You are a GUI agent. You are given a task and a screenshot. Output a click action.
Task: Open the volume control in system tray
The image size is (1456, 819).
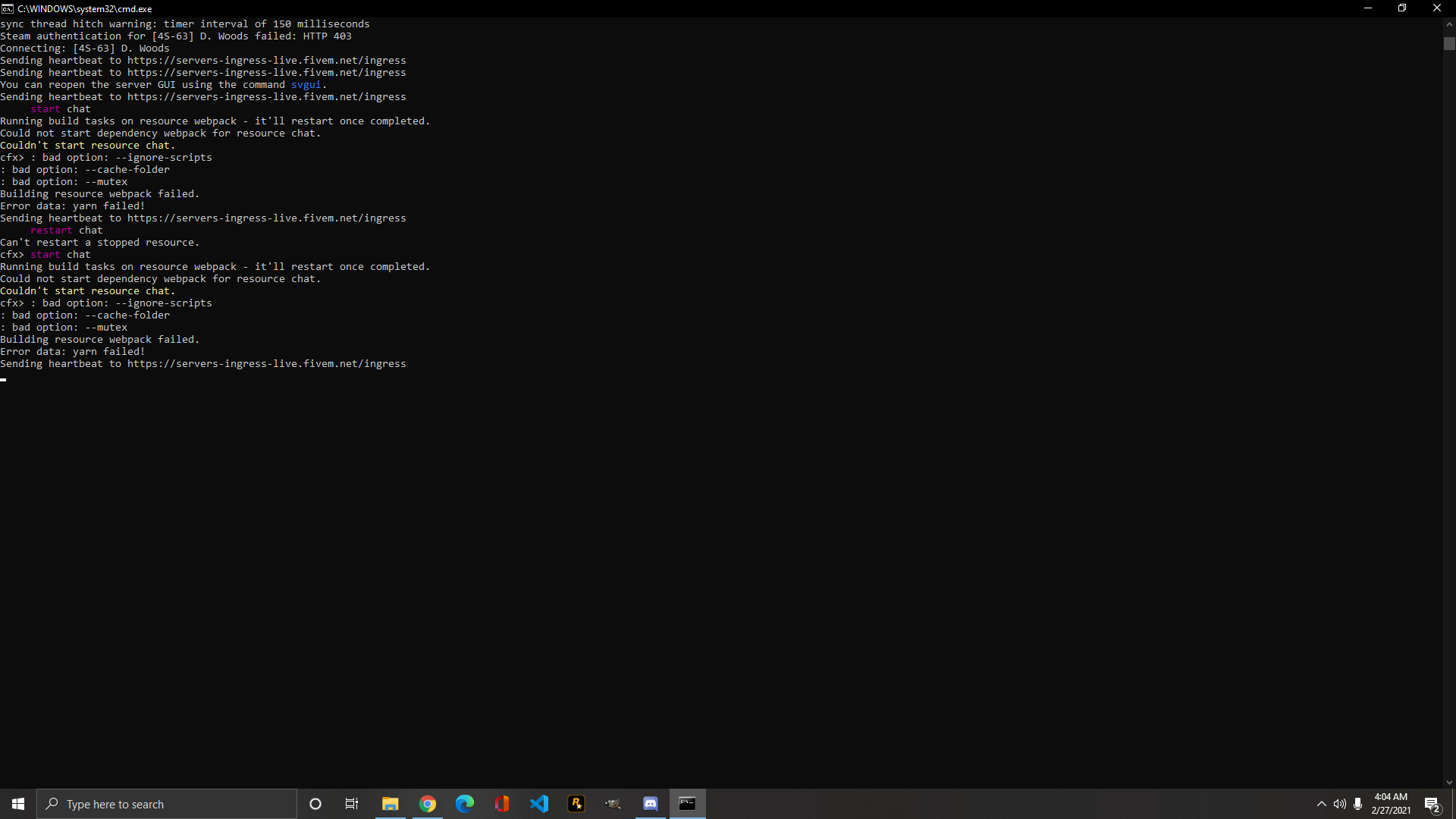1340,804
